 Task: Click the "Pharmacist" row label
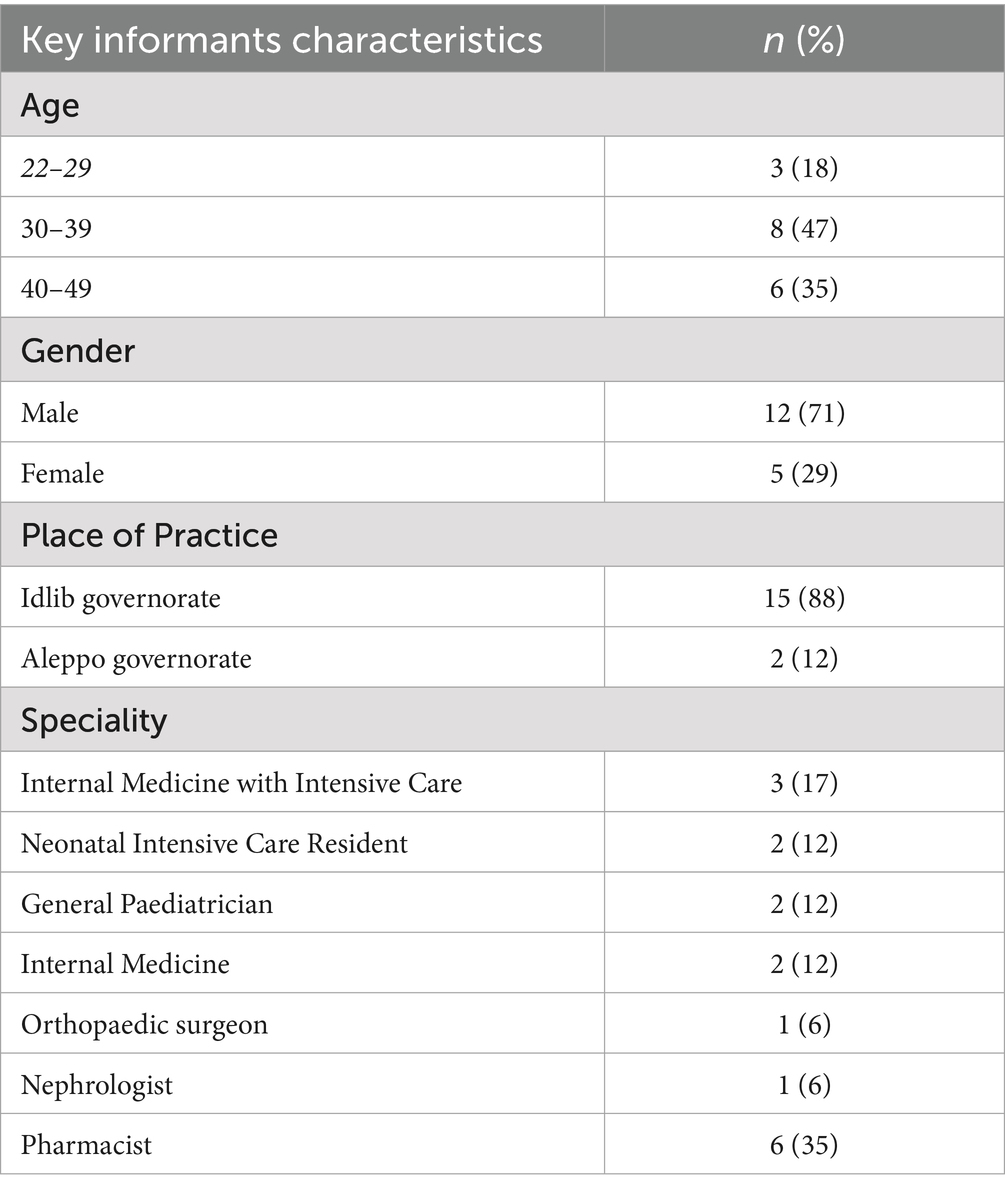click(x=86, y=1145)
